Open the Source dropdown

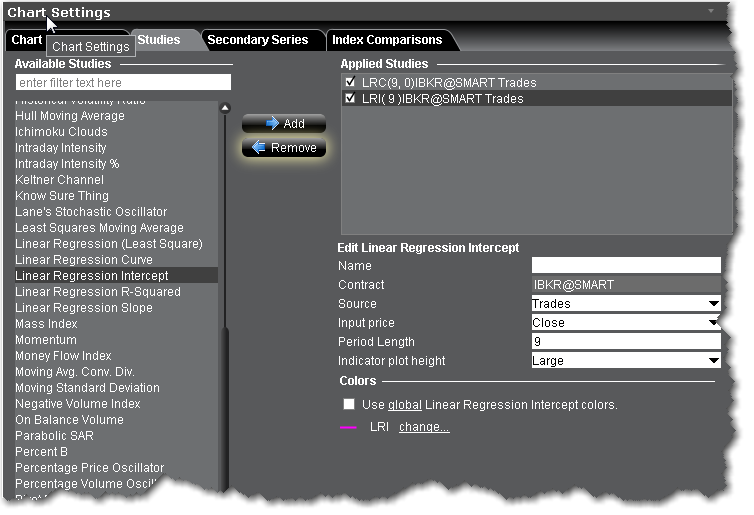[713, 304]
